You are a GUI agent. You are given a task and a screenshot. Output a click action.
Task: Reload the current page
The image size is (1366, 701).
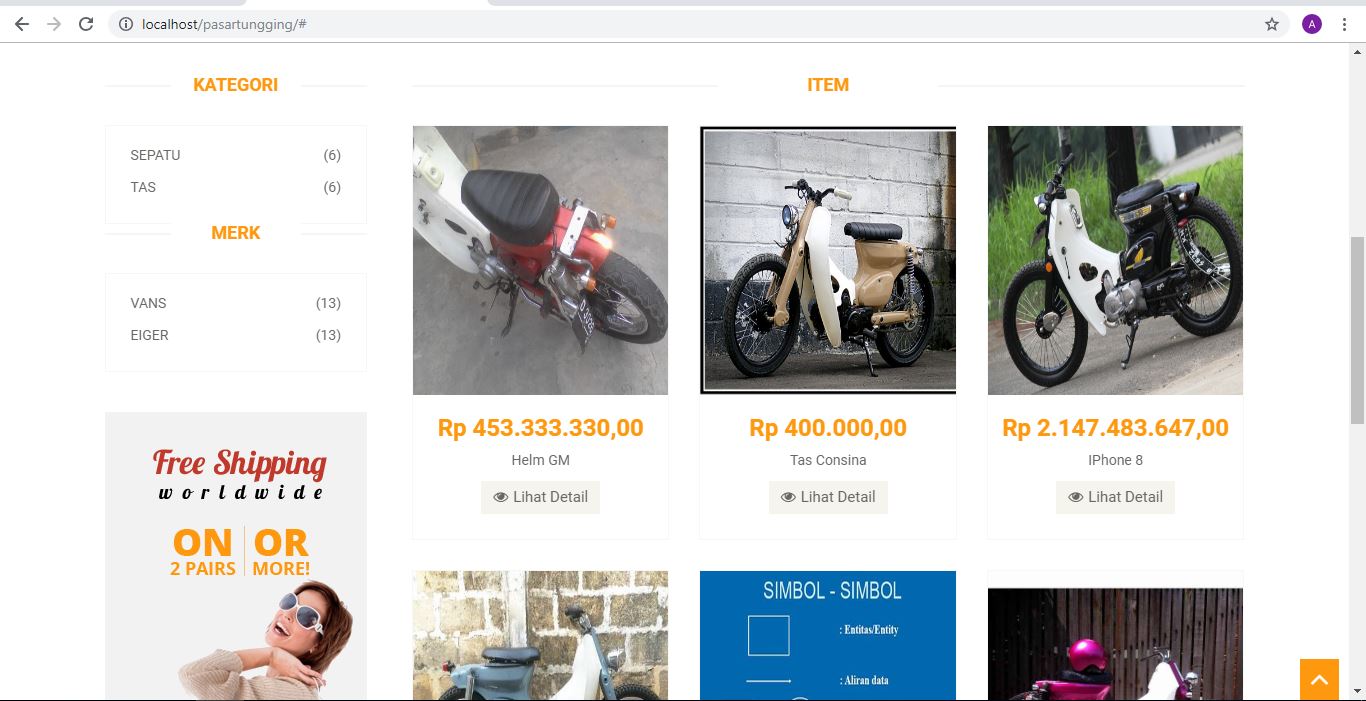86,24
